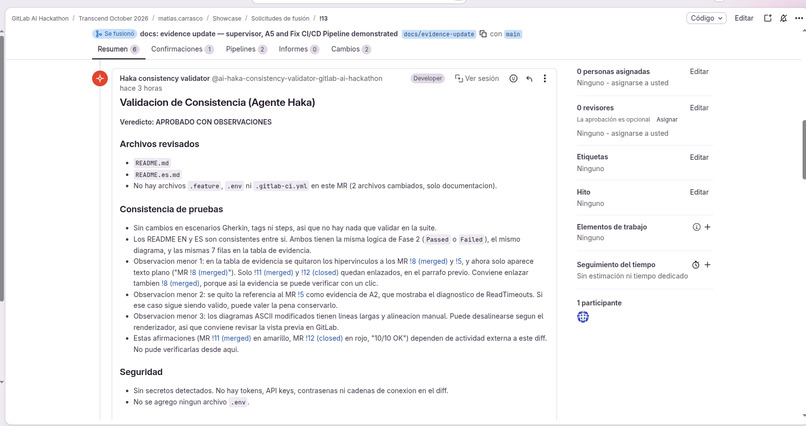Click the 'Validacion de Consistencia (Agente Haka)' heading
Viewport: 806px width, 426px height.
[x=217, y=102]
